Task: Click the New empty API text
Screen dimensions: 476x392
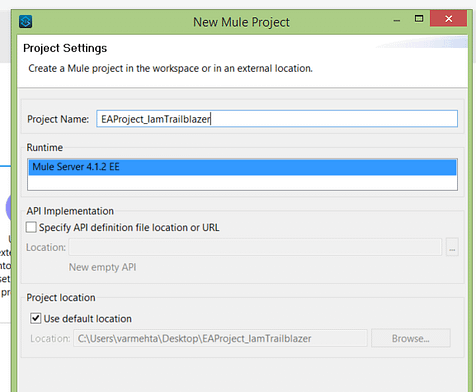Action: (102, 267)
